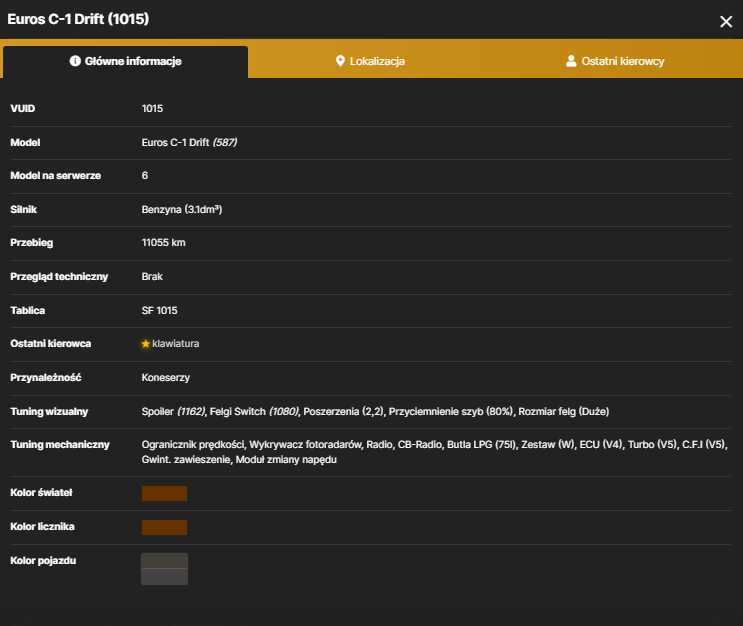Click the Turbo (V5) tuning entry

(x=652, y=445)
